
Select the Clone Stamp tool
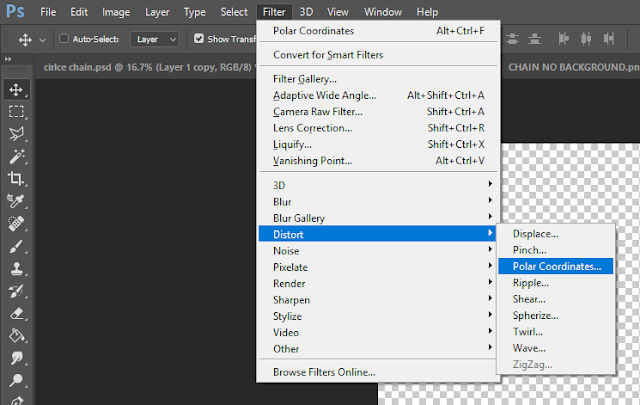tap(16, 269)
